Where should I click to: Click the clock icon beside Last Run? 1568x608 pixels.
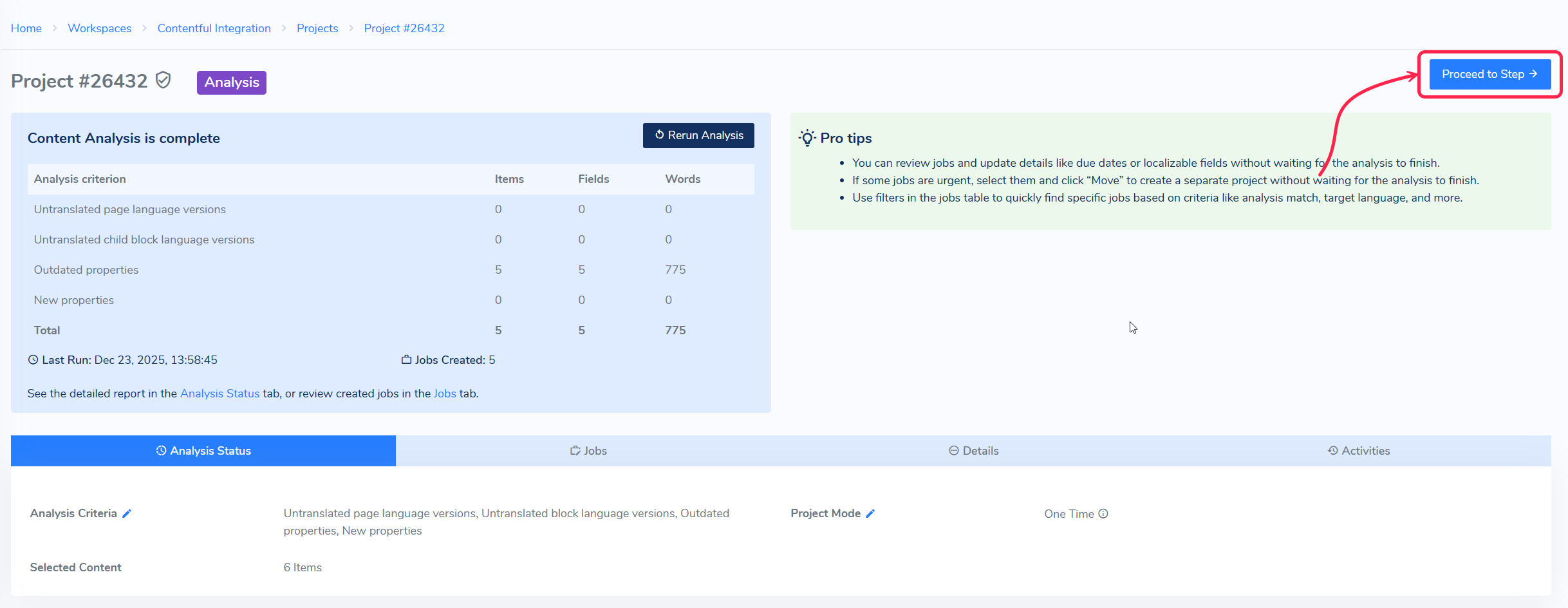pos(33,360)
